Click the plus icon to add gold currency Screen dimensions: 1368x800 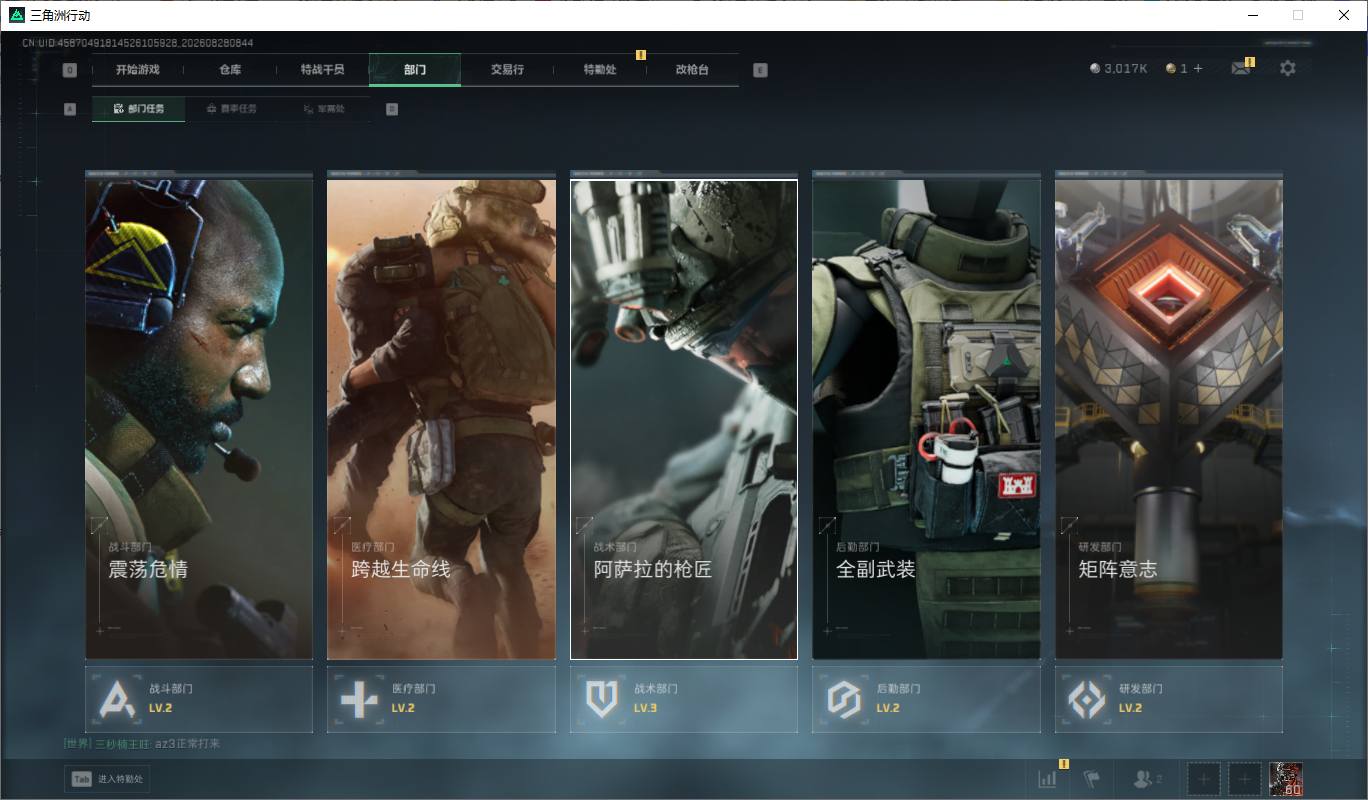[x=1198, y=68]
